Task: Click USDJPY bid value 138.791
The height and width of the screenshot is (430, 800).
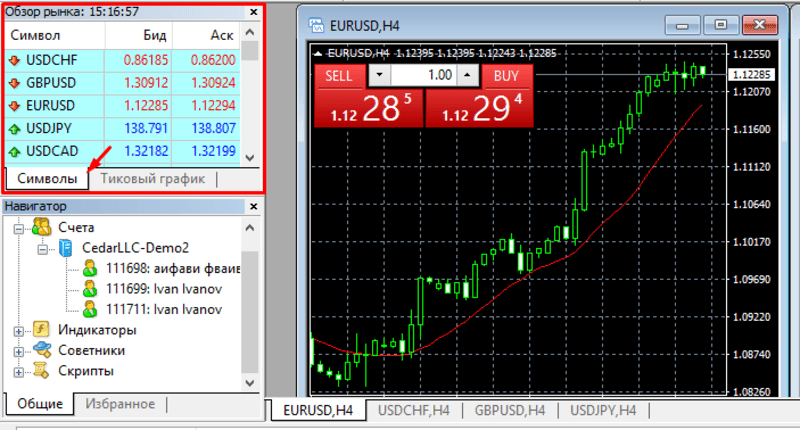Action: [146, 128]
